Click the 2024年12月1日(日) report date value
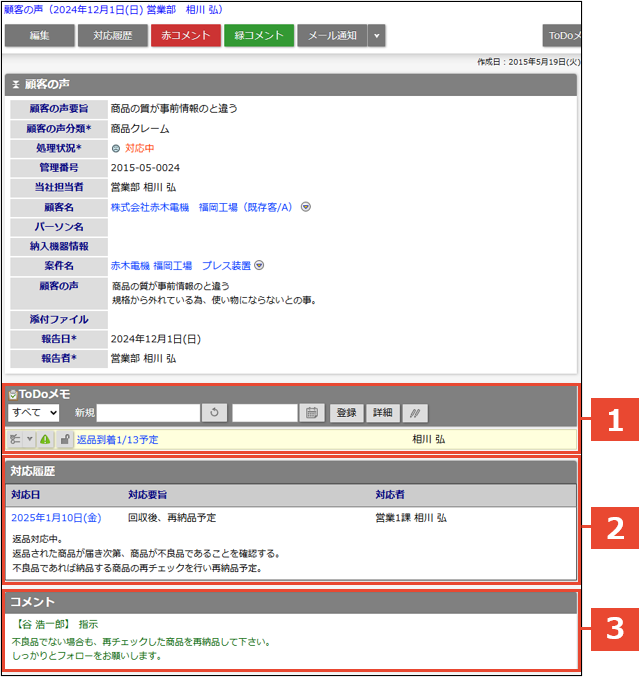Screen dimensions: 640x677 (156, 339)
